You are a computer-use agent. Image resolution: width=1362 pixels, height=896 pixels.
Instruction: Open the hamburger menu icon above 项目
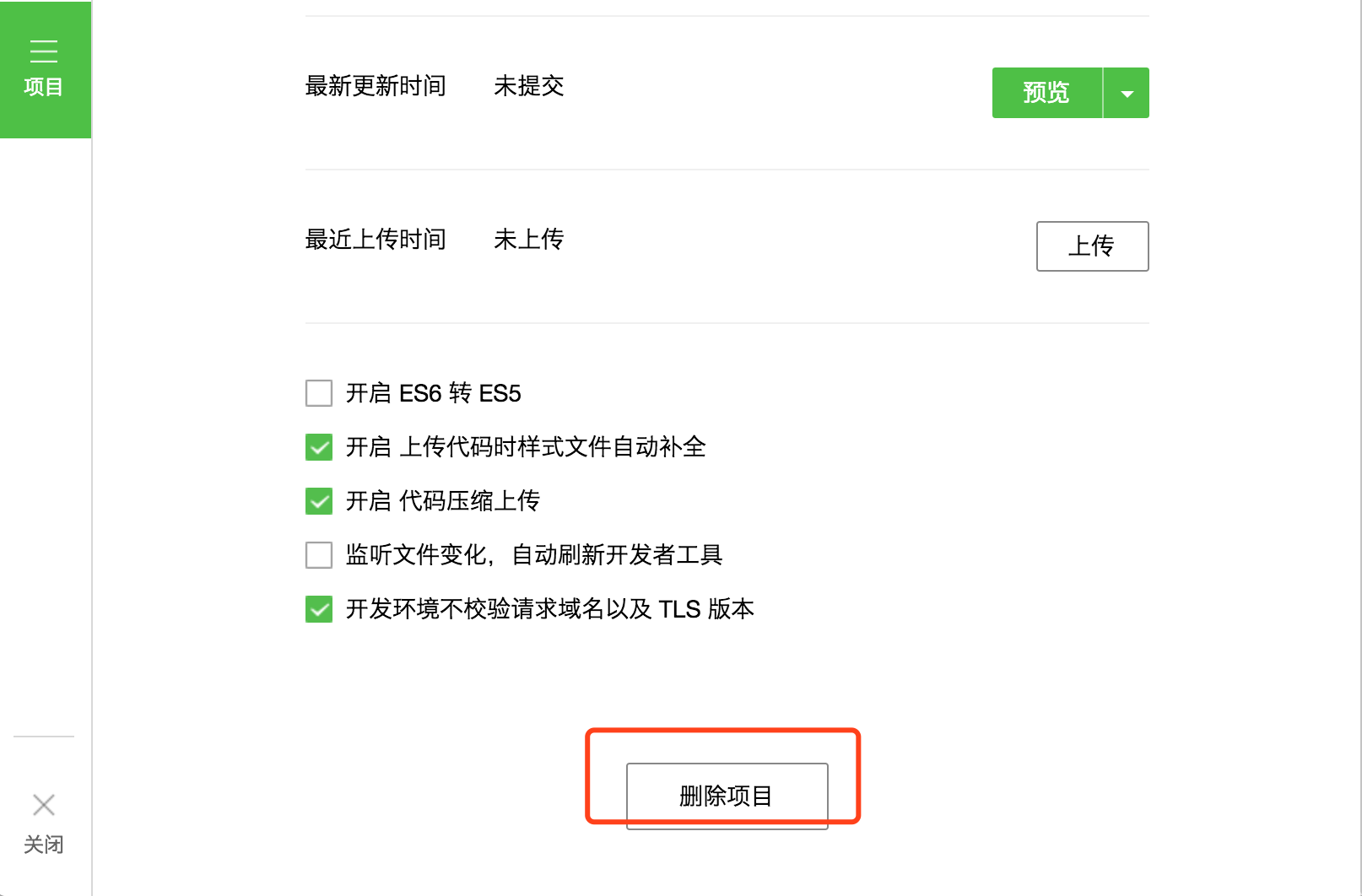[x=44, y=51]
